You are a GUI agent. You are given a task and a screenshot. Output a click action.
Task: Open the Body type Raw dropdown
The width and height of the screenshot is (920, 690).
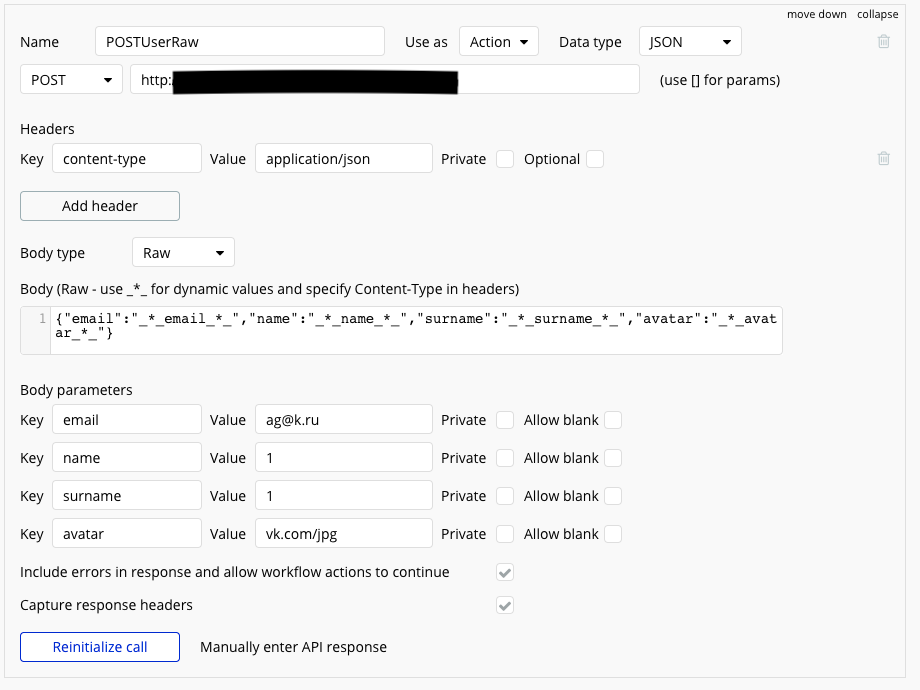183,252
